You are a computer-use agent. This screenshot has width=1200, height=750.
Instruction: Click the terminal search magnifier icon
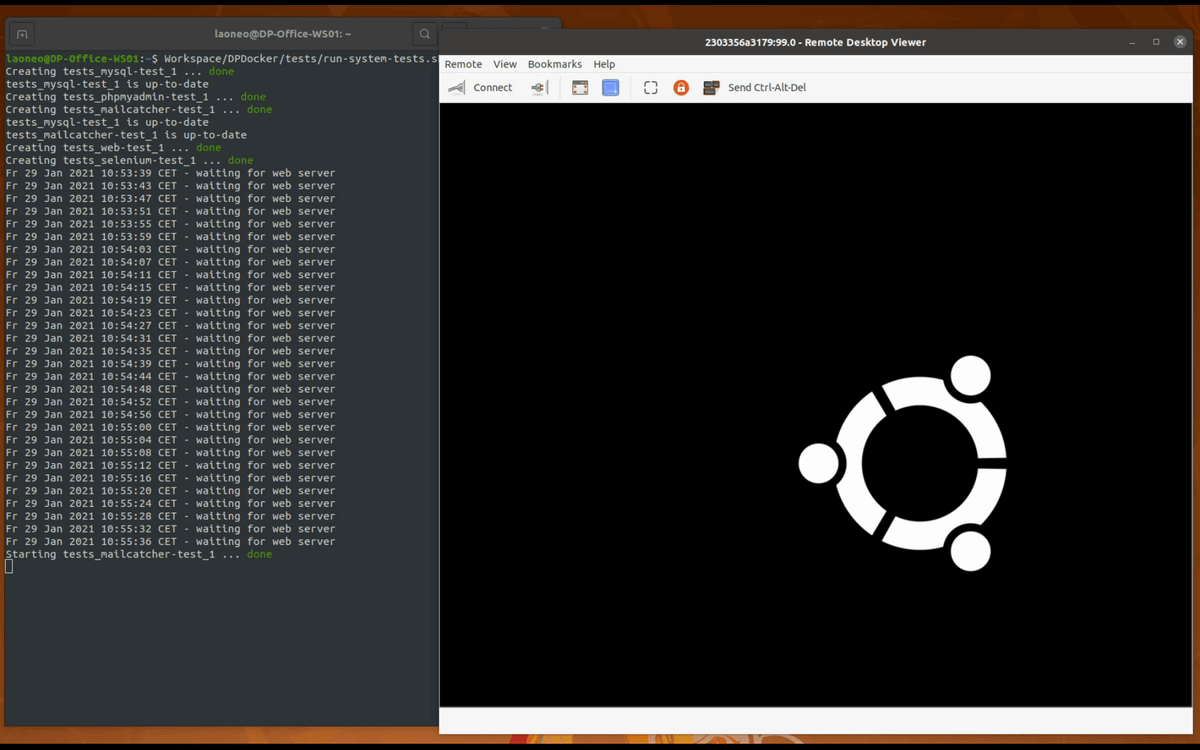point(425,34)
